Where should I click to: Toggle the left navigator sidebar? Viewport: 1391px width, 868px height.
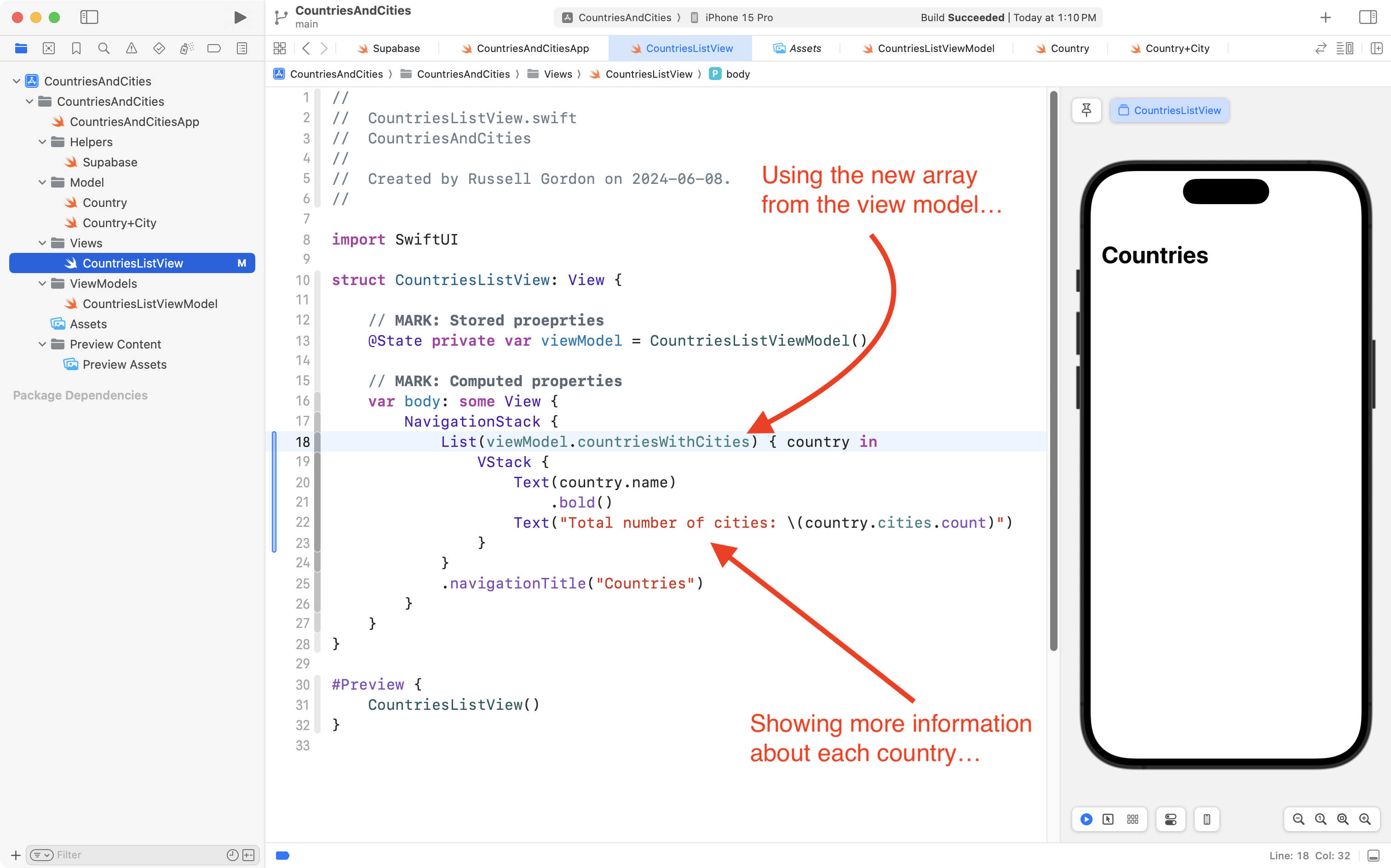pyautogui.click(x=89, y=17)
